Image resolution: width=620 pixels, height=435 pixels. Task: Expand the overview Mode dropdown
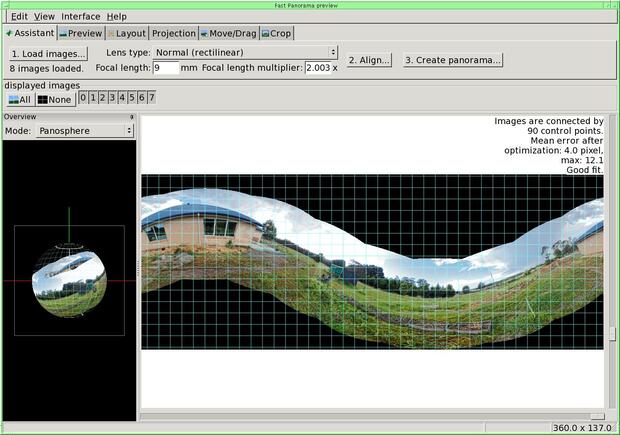tap(84, 130)
